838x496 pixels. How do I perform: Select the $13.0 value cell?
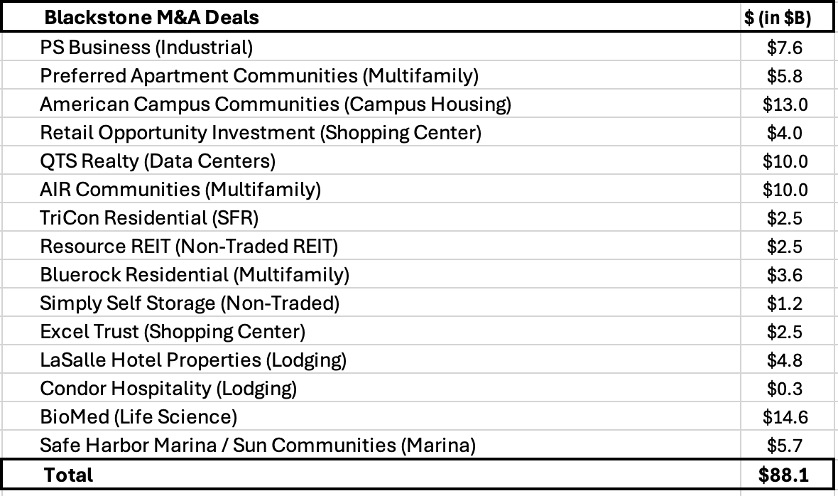[786, 104]
